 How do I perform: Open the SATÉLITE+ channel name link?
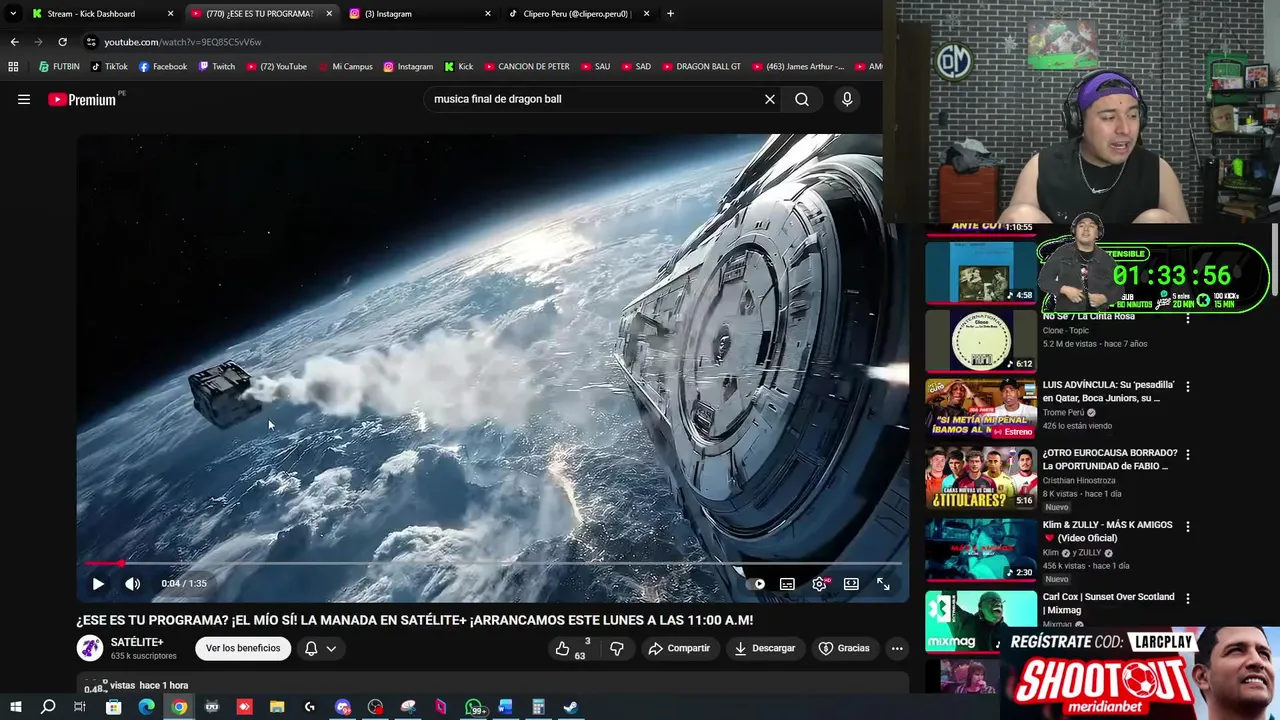coord(137,642)
